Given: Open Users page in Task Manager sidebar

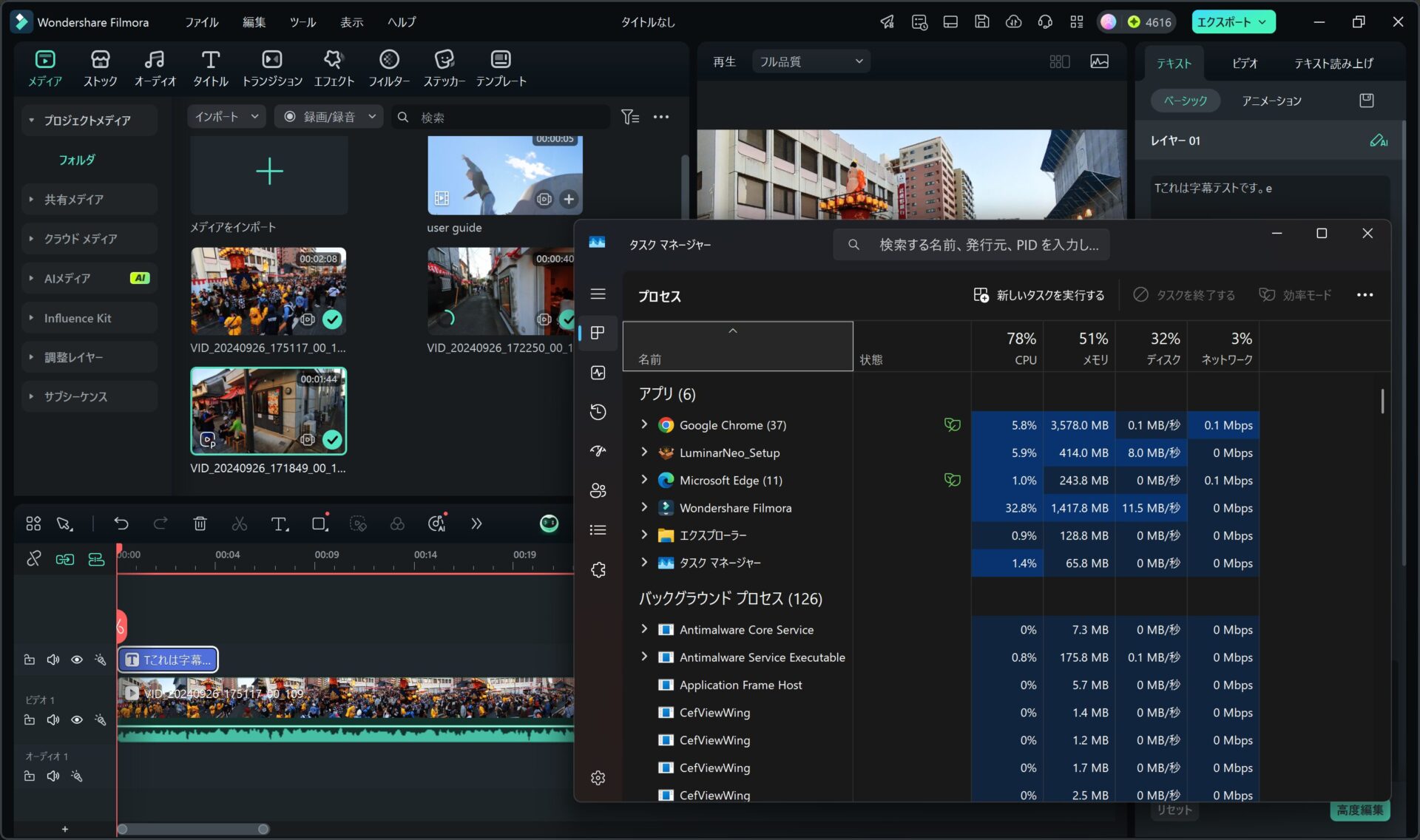Looking at the screenshot, I should pyautogui.click(x=598, y=490).
